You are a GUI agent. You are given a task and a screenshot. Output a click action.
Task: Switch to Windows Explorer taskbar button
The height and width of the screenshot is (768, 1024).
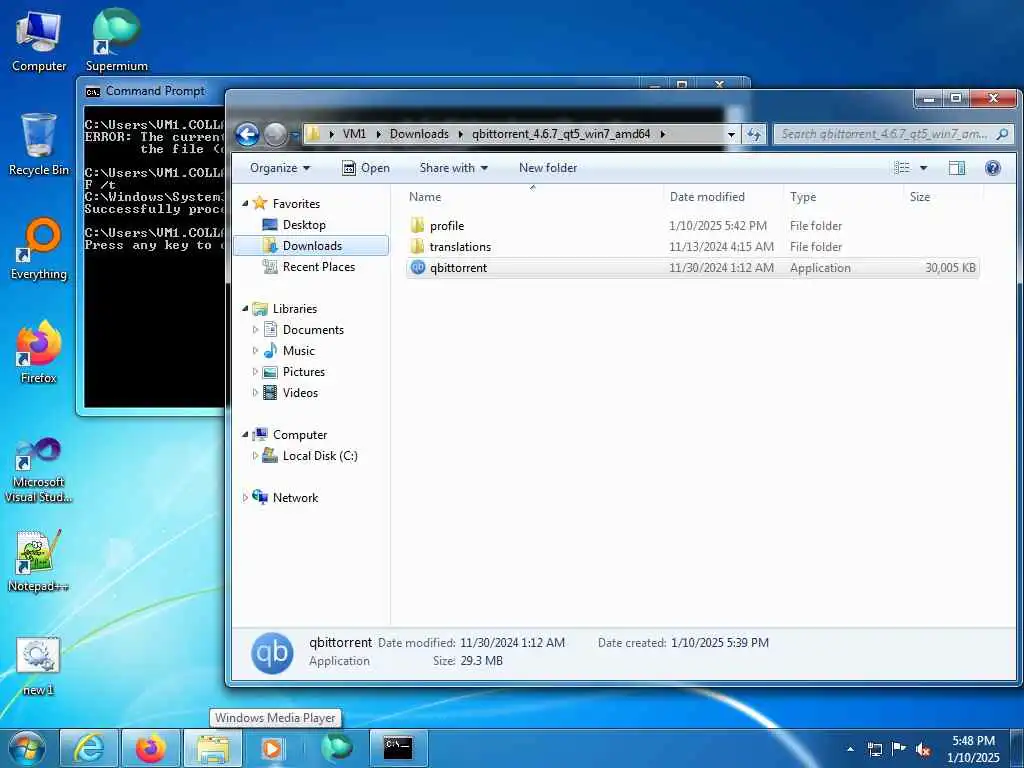point(213,748)
